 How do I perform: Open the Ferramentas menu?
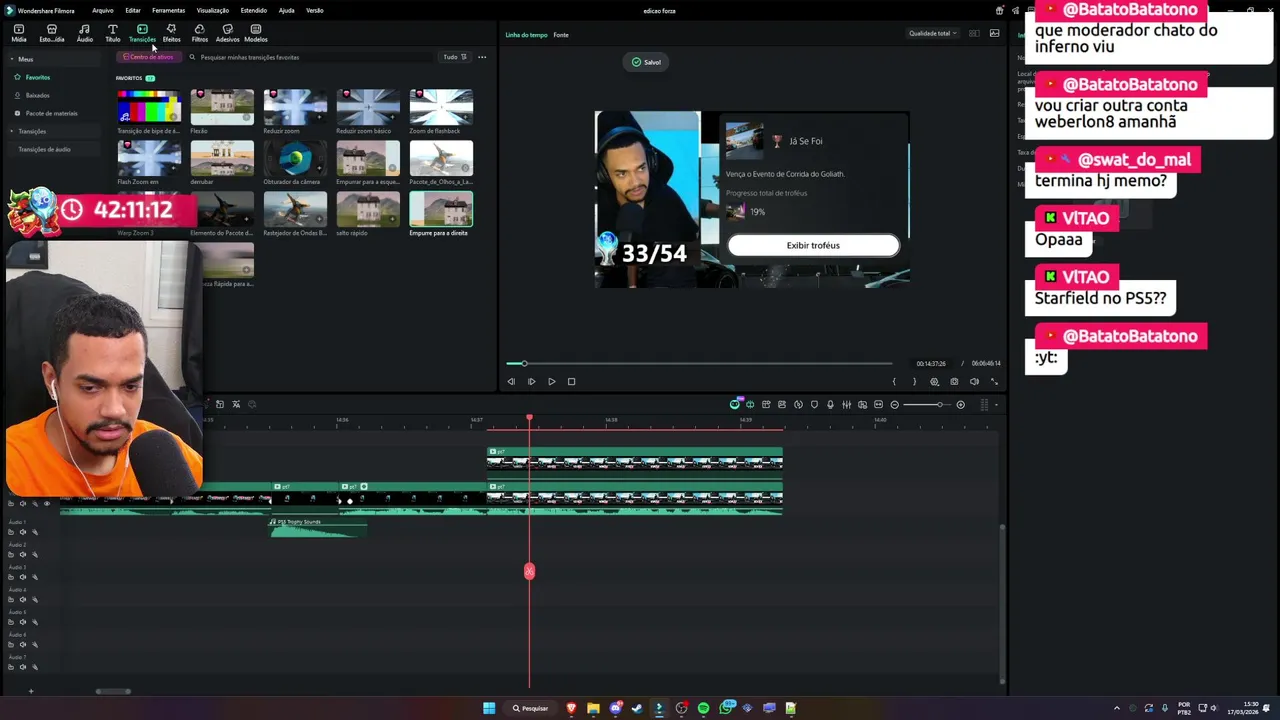(168, 10)
